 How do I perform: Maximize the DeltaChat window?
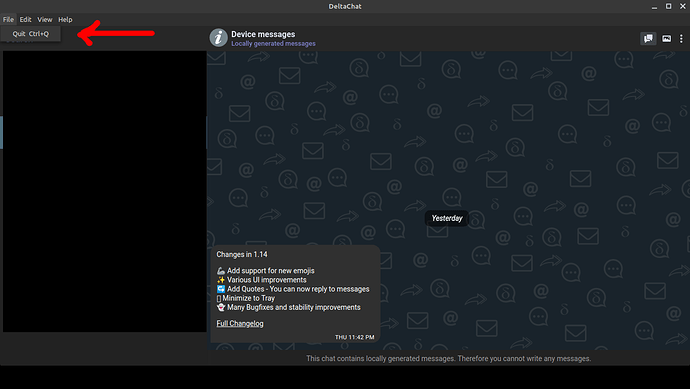668,6
